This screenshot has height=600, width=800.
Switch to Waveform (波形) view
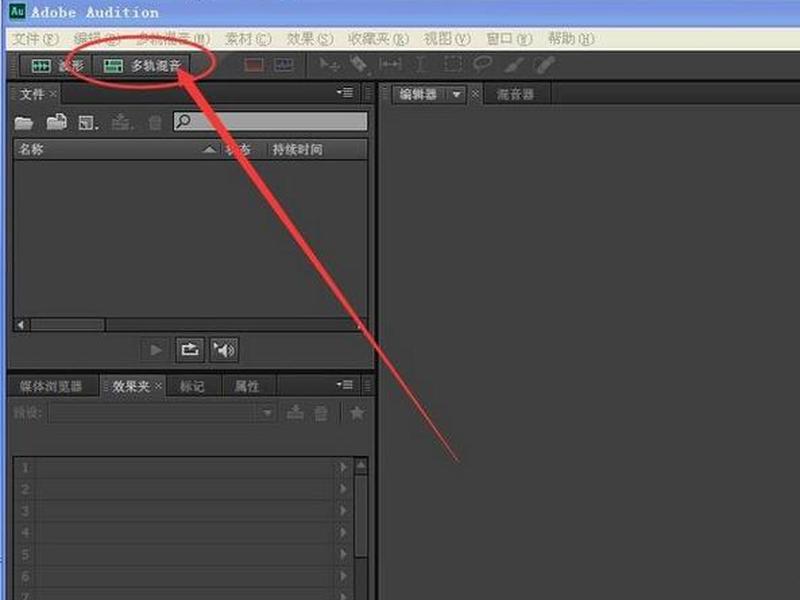coord(56,65)
